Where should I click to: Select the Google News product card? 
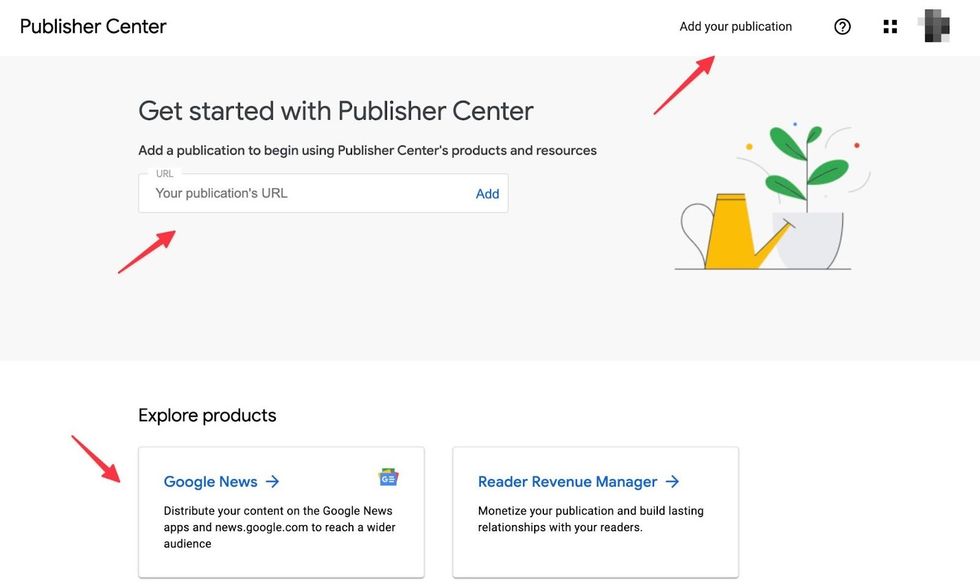[x=281, y=513]
